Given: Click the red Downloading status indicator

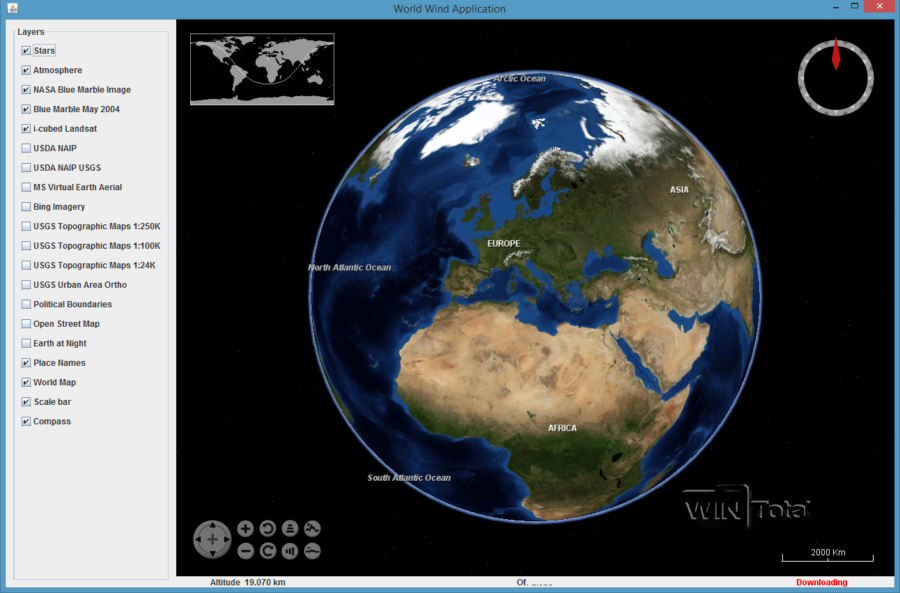Looking at the screenshot, I should (x=822, y=581).
